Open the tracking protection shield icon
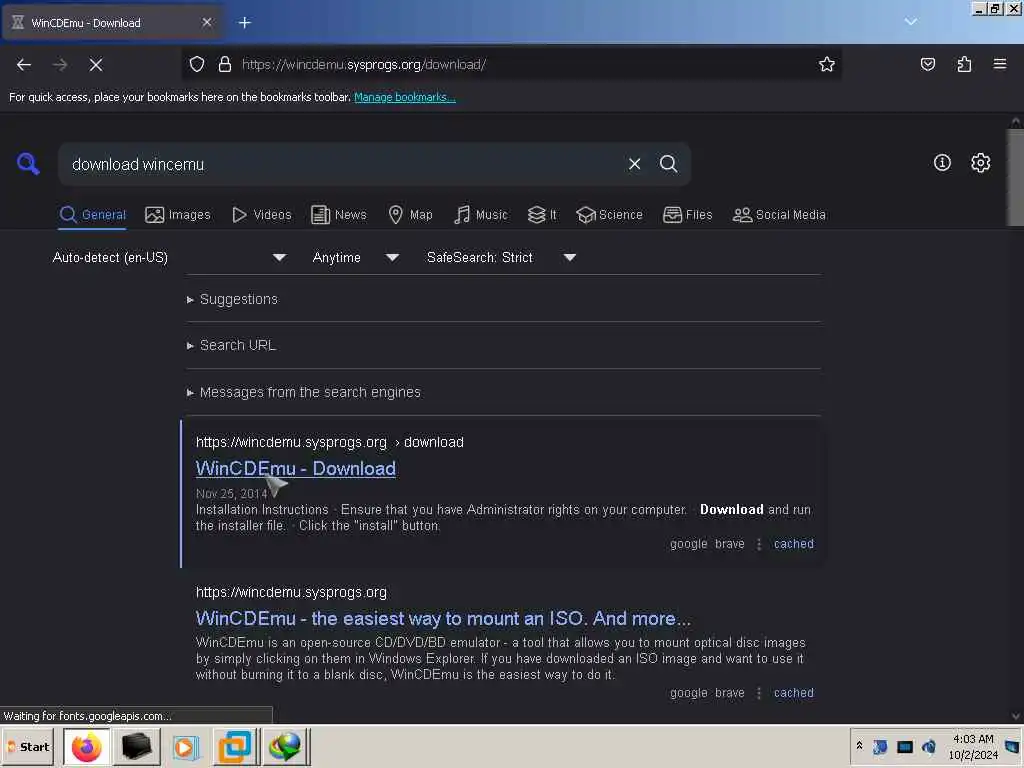Image resolution: width=1024 pixels, height=768 pixels. (197, 64)
